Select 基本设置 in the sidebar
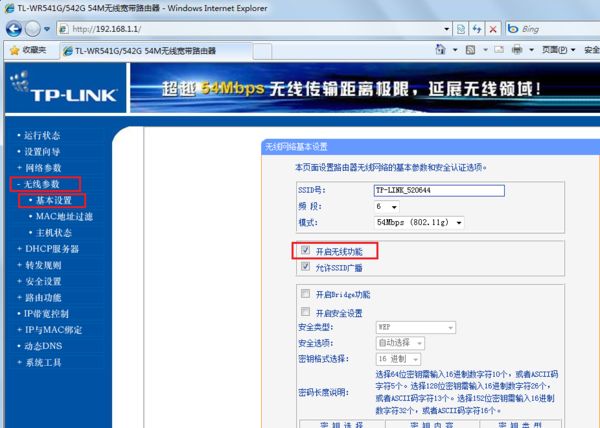Viewport: 600px width, 428px height. (x=54, y=200)
